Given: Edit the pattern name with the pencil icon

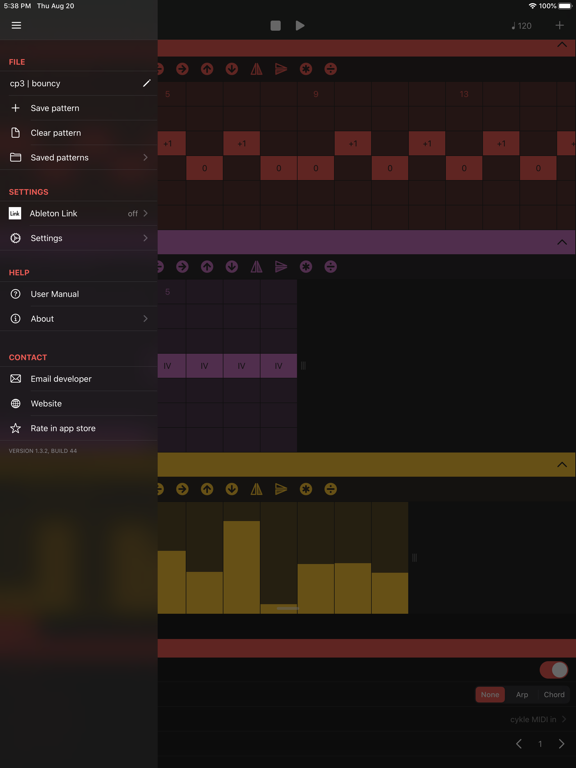Looking at the screenshot, I should [x=146, y=83].
